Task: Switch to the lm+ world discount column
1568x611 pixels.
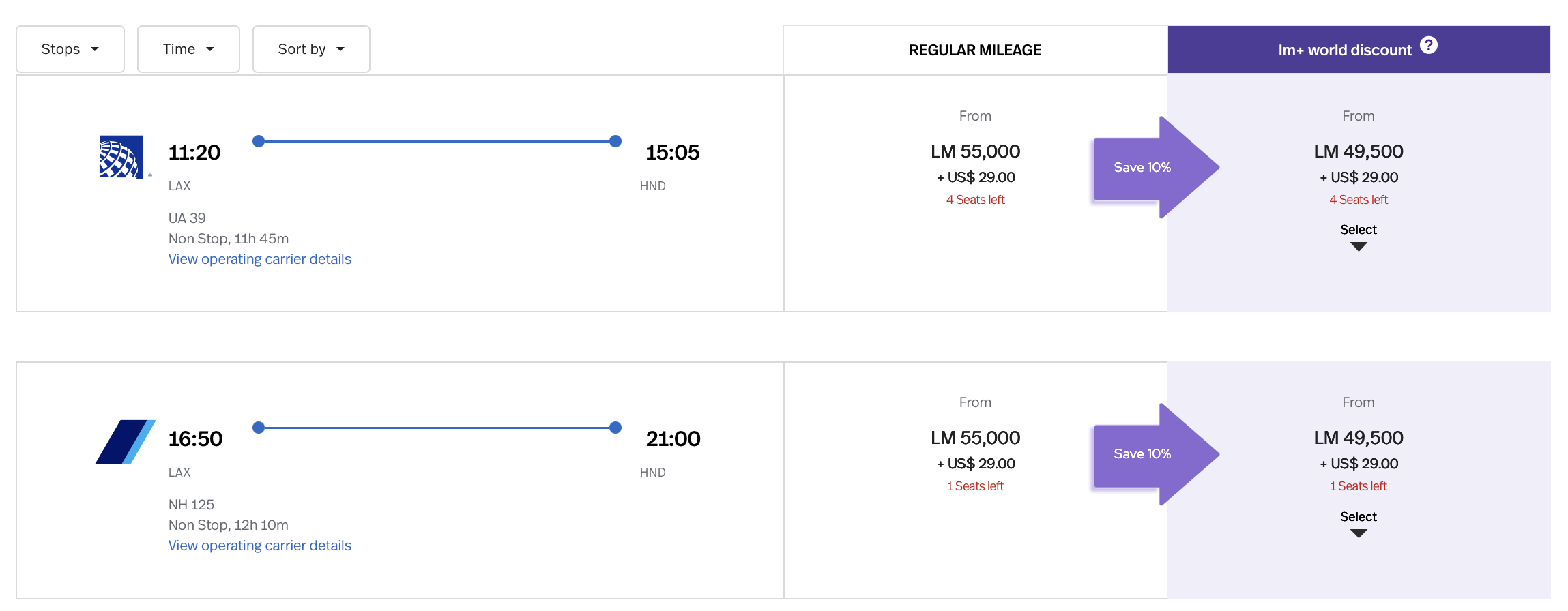Action: (x=1344, y=49)
